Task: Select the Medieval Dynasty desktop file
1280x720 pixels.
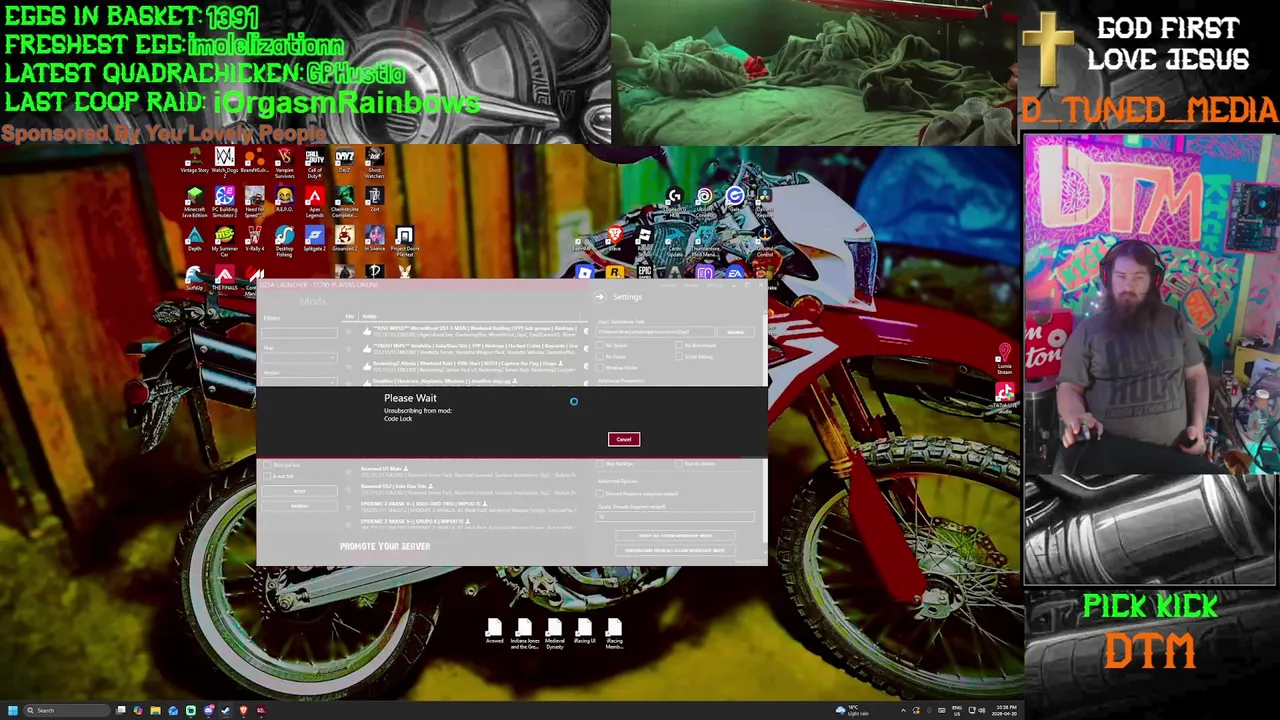Action: click(x=554, y=634)
